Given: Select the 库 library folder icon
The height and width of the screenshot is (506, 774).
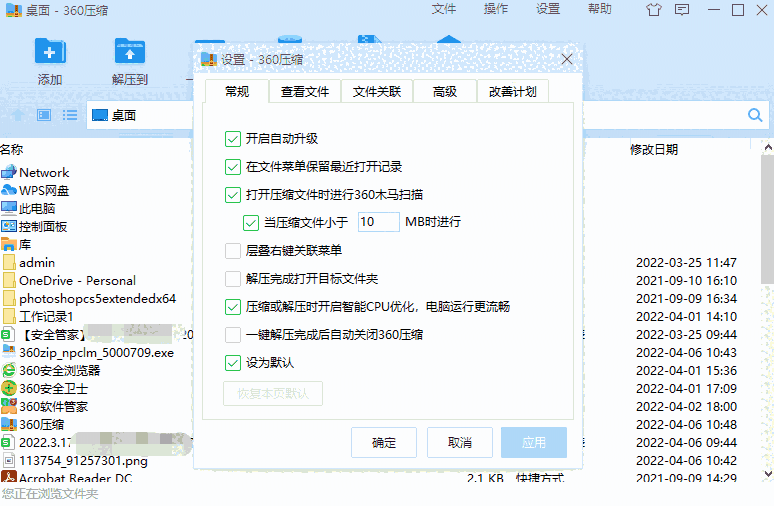Looking at the screenshot, I should (9, 244).
